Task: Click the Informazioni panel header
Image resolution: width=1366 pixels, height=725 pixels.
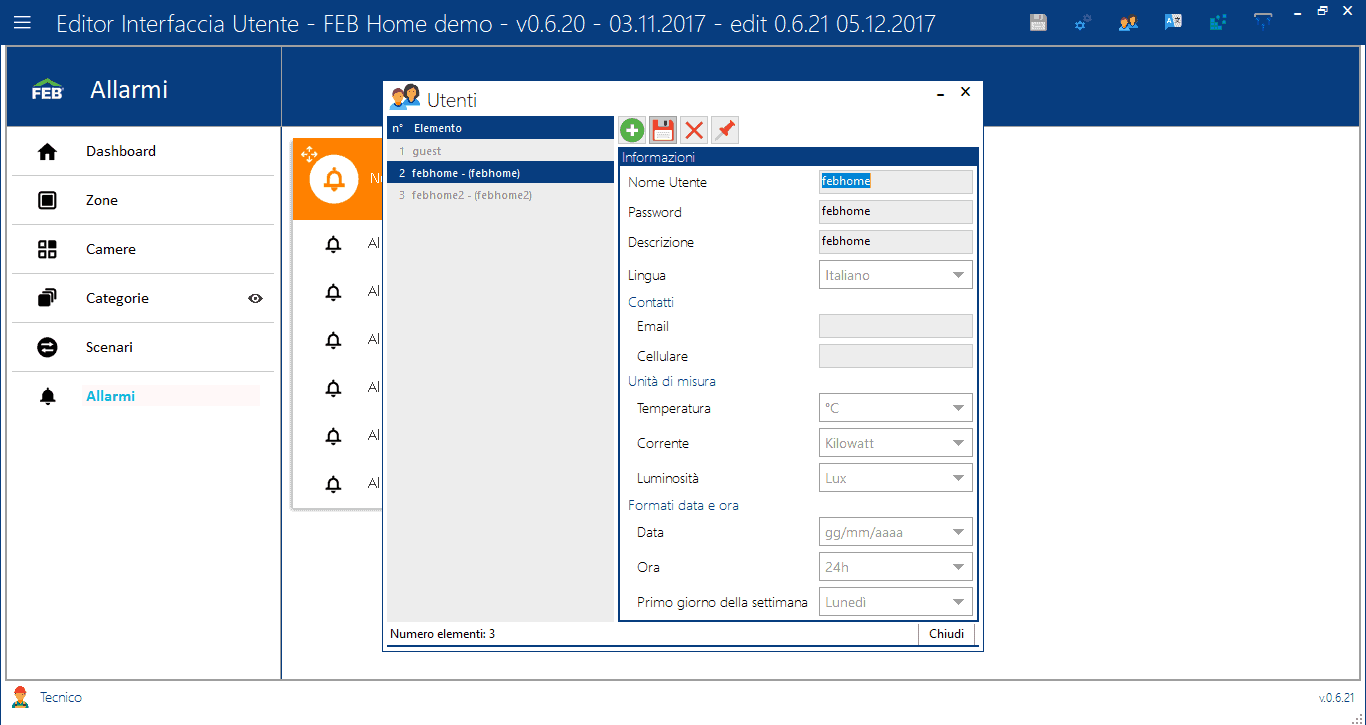Action: [798, 157]
